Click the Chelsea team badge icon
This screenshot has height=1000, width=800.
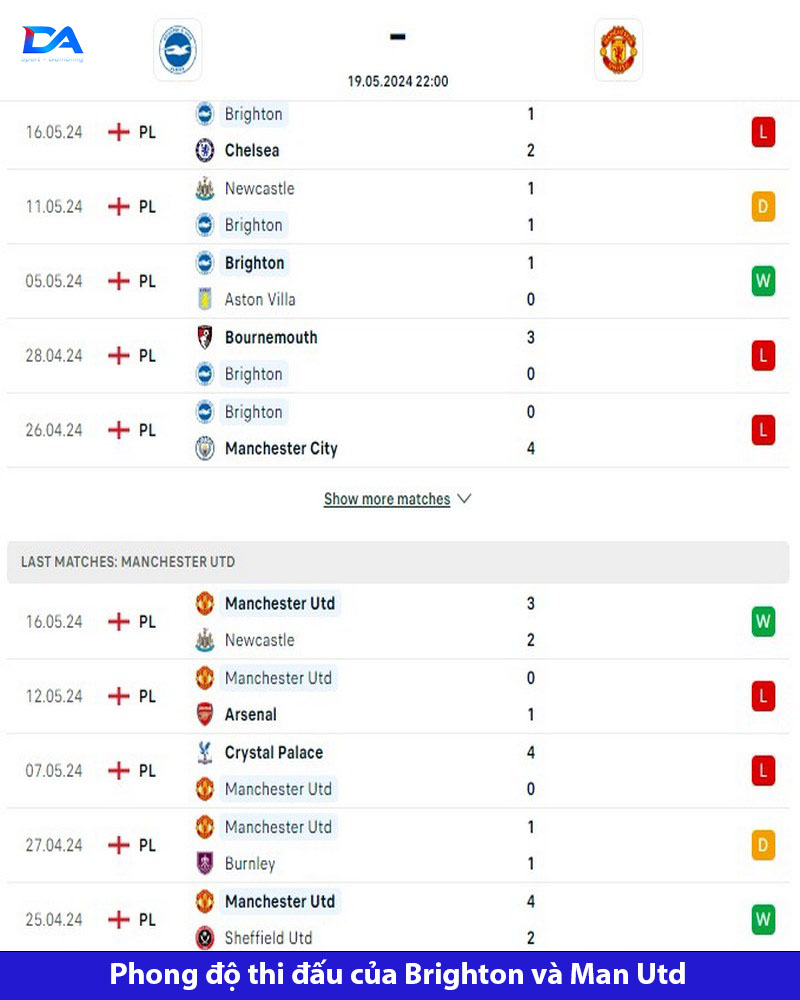[x=205, y=151]
